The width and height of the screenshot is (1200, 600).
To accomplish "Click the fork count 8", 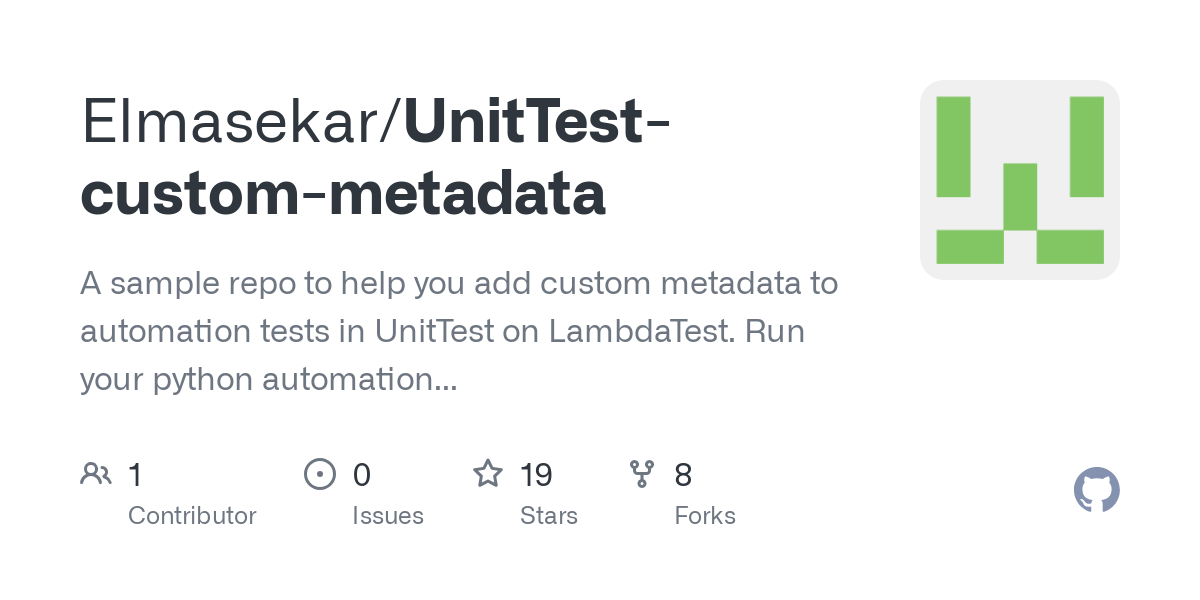I will coord(683,475).
